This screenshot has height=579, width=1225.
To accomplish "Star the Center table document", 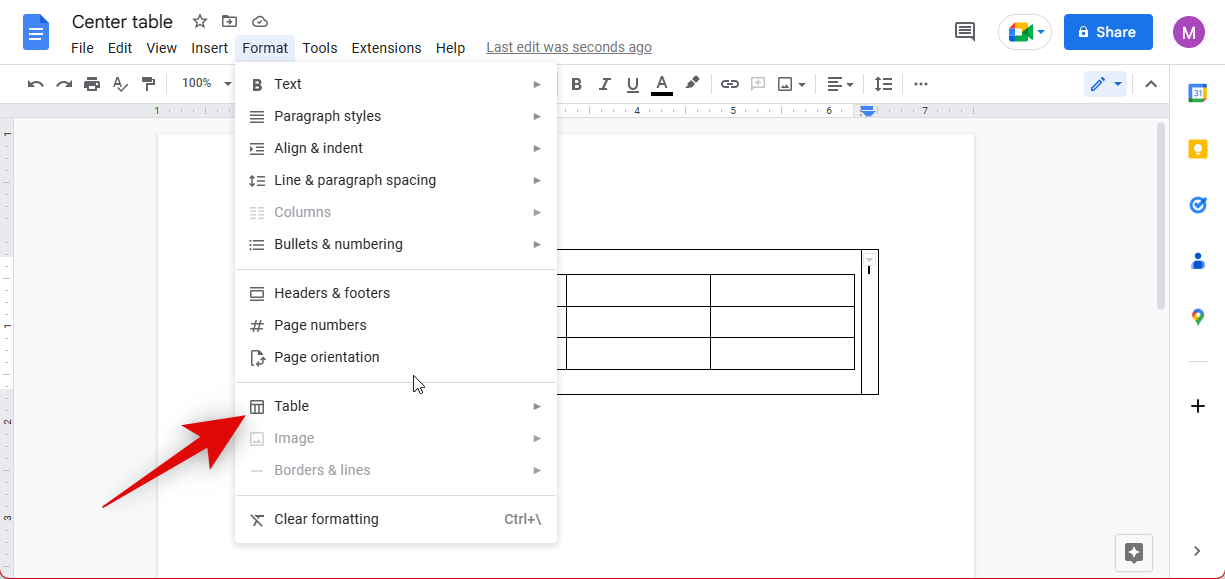I will [200, 22].
